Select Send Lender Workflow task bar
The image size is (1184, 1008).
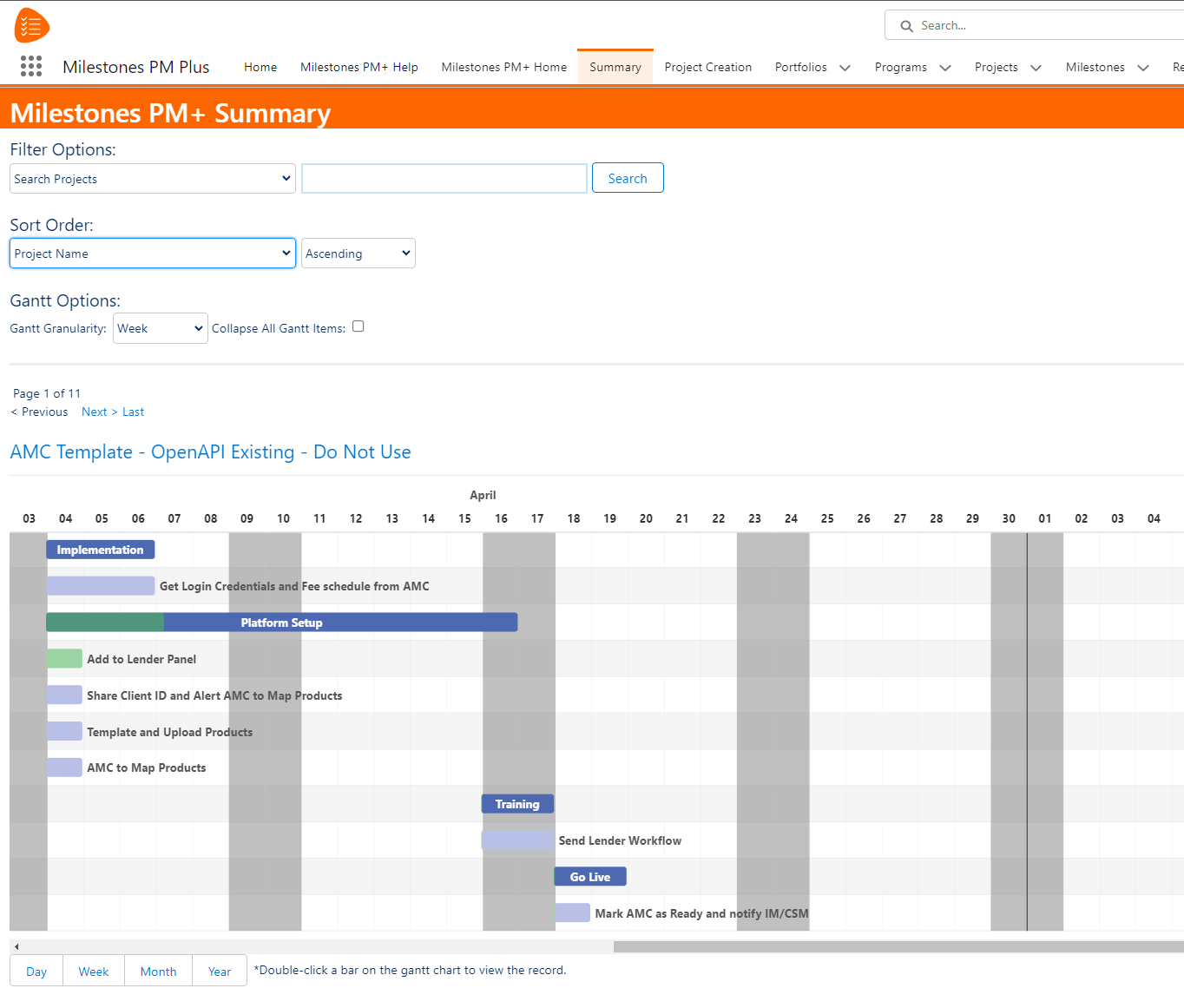coord(517,840)
